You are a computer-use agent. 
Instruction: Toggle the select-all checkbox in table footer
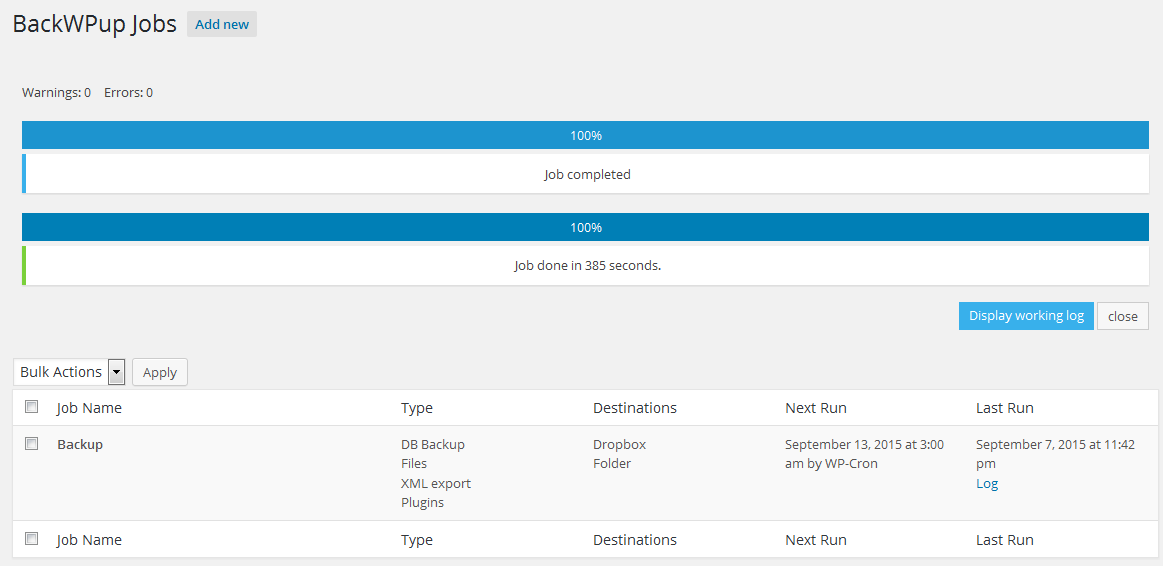coord(31,539)
